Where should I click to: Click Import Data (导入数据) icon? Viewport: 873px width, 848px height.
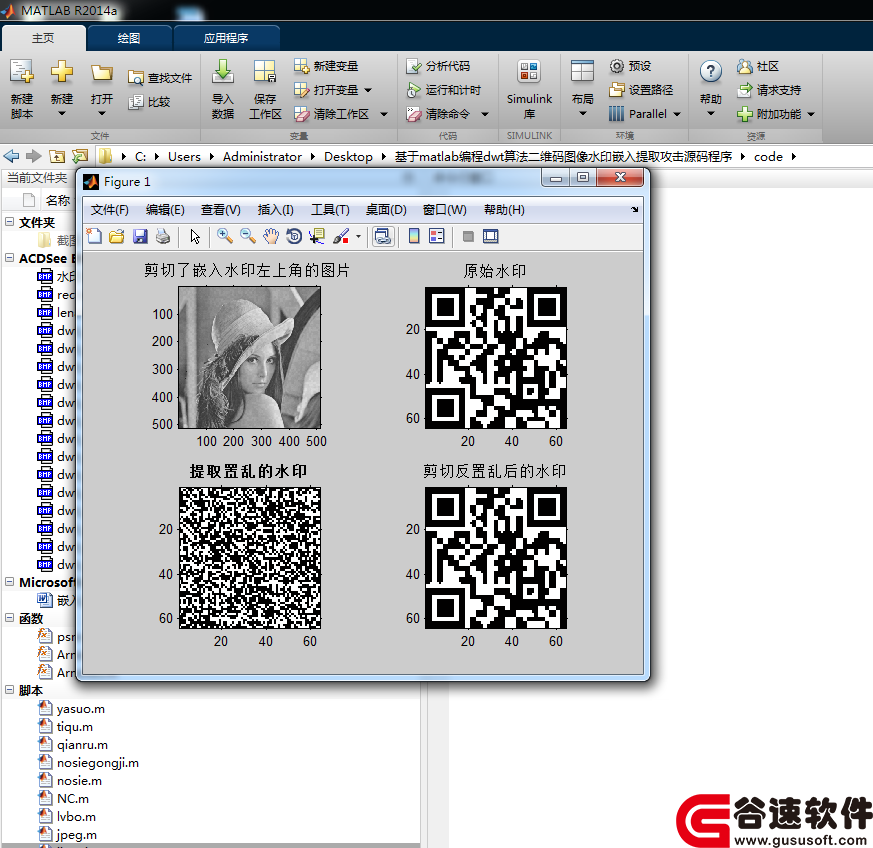coord(223,71)
